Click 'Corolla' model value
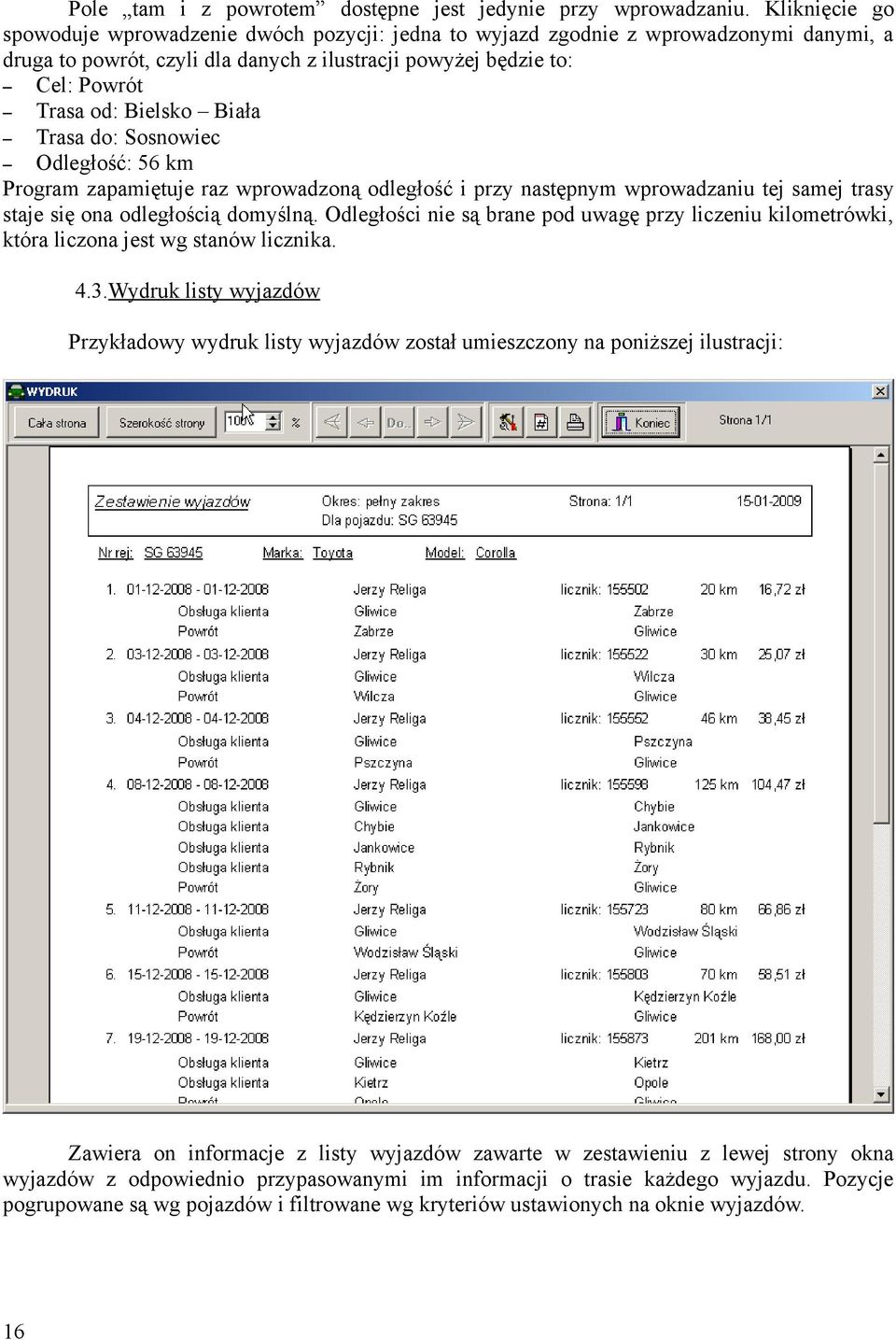The image size is (896, 1340). (496, 553)
